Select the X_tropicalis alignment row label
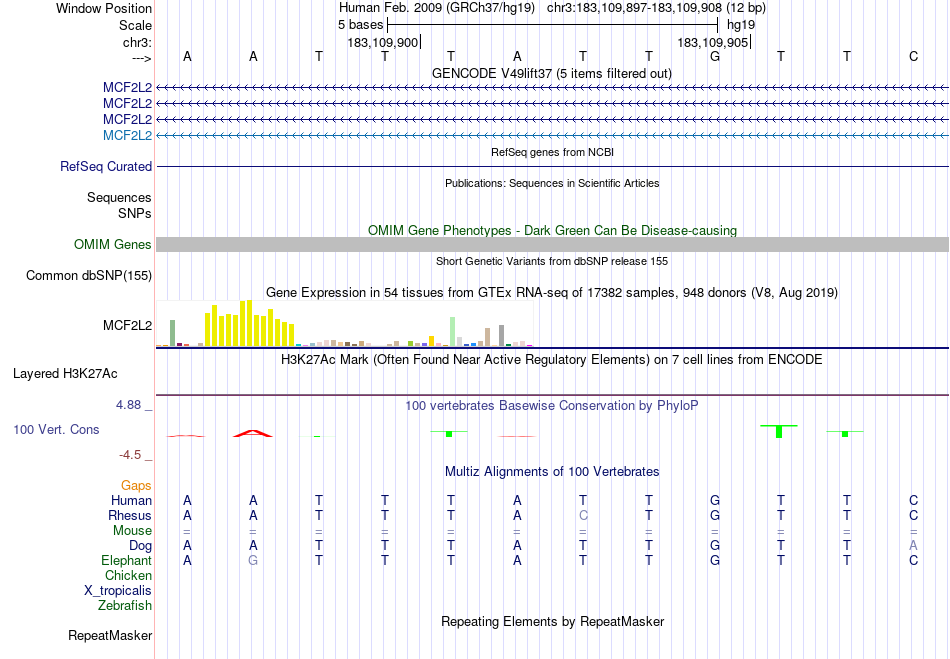The width and height of the screenshot is (950, 659). pyautogui.click(x=118, y=591)
